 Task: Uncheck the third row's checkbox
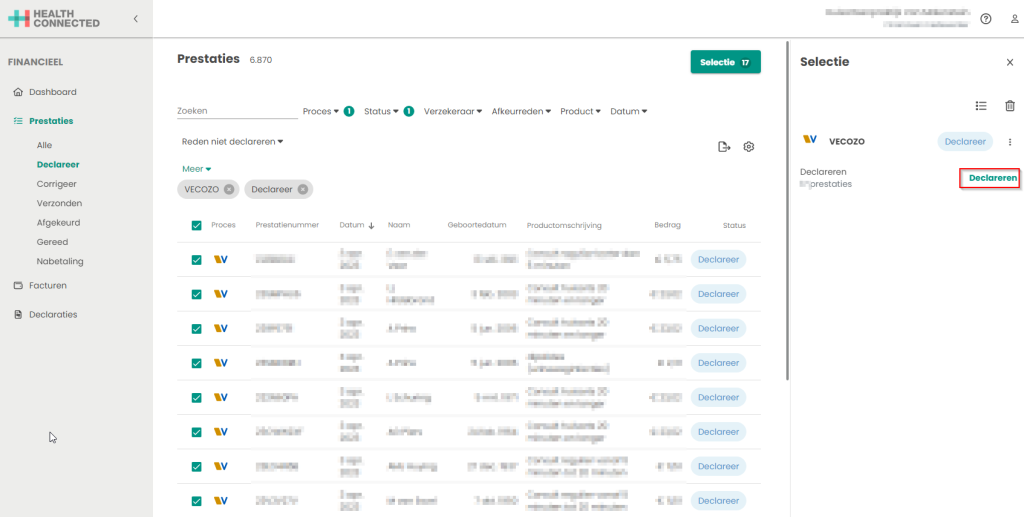point(196,329)
